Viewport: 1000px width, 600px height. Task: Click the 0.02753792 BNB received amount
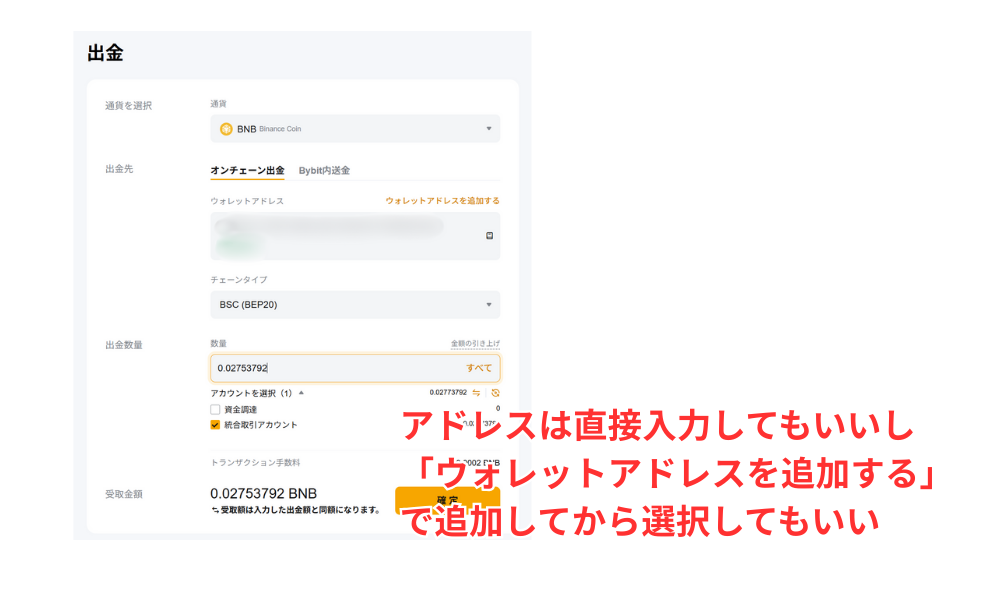262,493
